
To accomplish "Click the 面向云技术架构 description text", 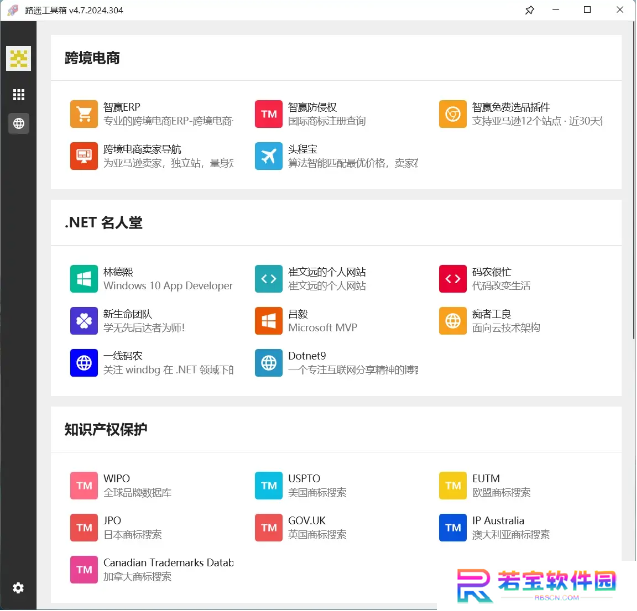I will (506, 327).
